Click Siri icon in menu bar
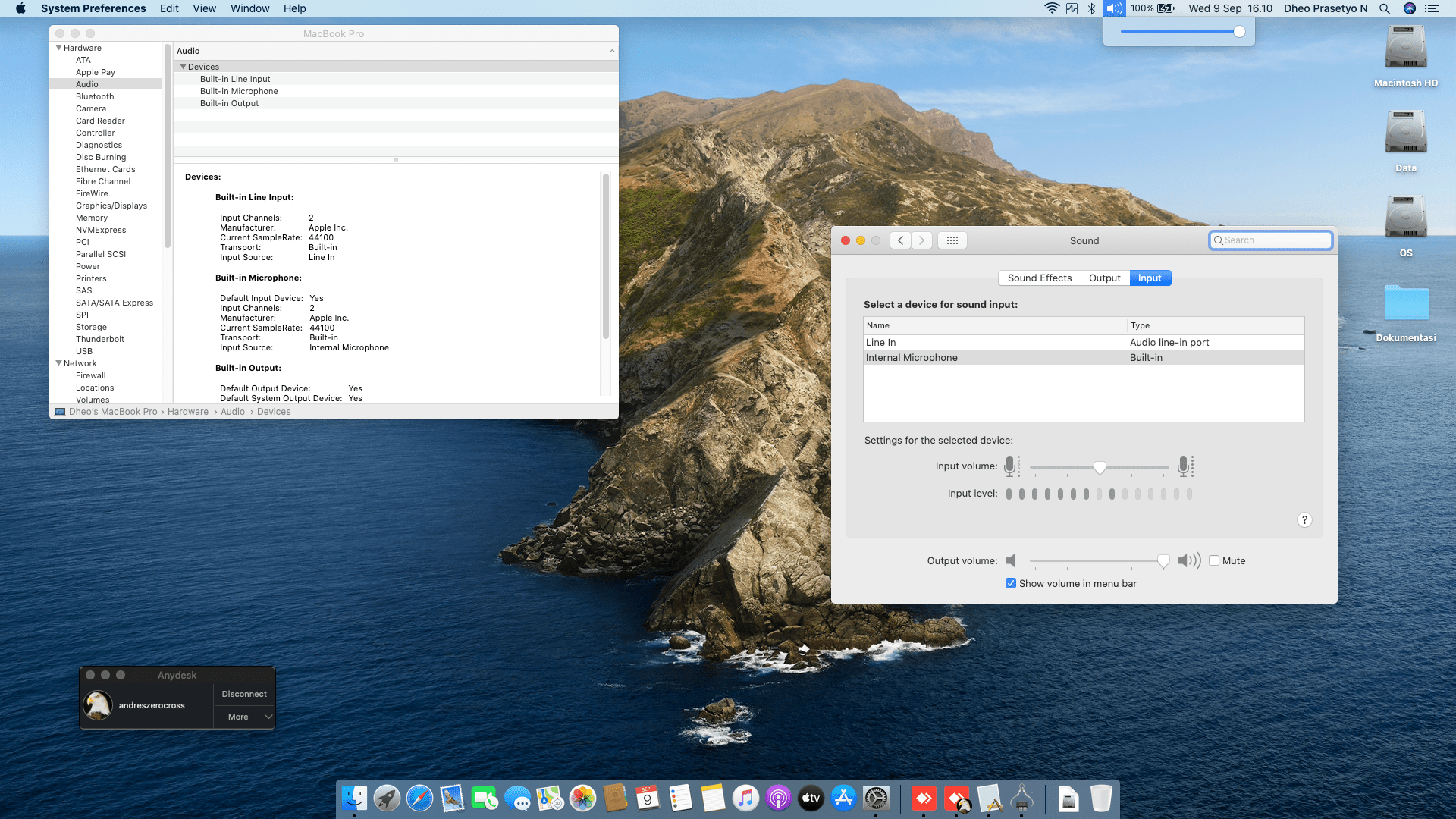The image size is (1456, 819). tap(1410, 8)
